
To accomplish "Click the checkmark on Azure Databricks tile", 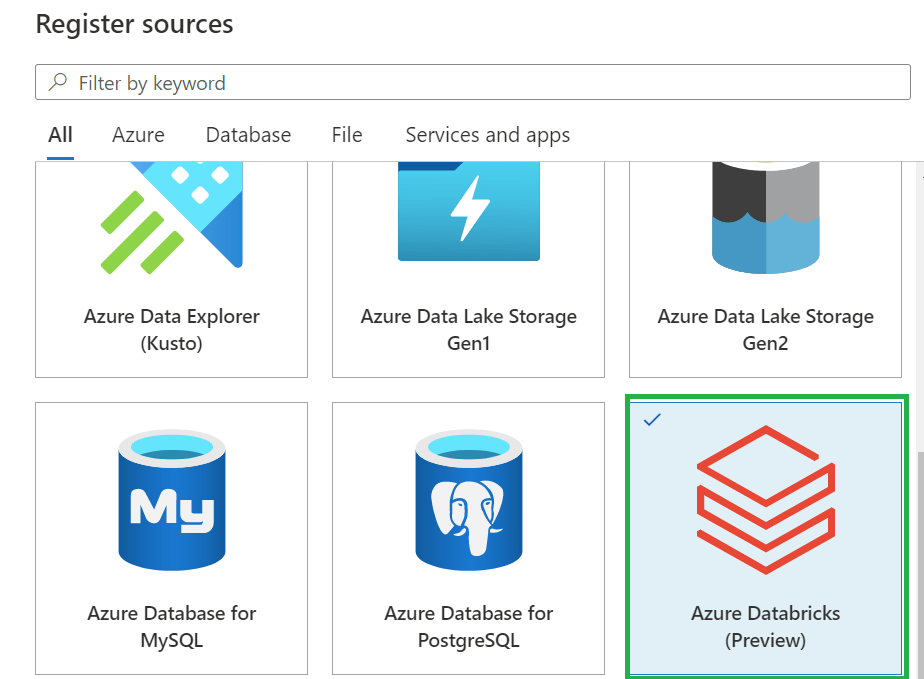I will coord(652,421).
